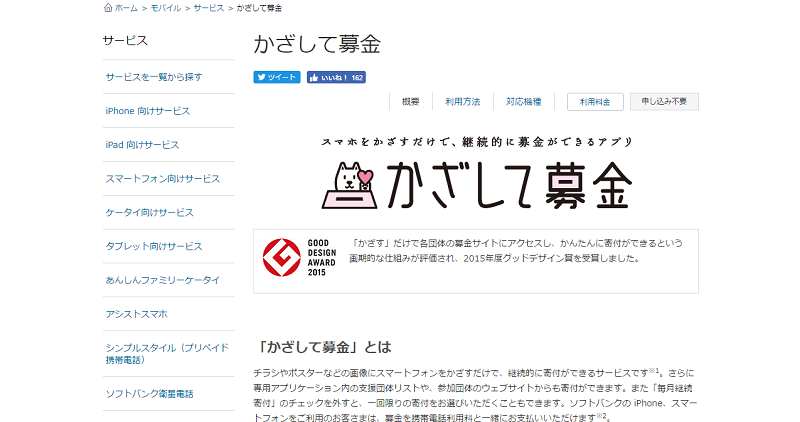Select the 申し込み不要 button
The height and width of the screenshot is (422, 800).
[x=664, y=102]
